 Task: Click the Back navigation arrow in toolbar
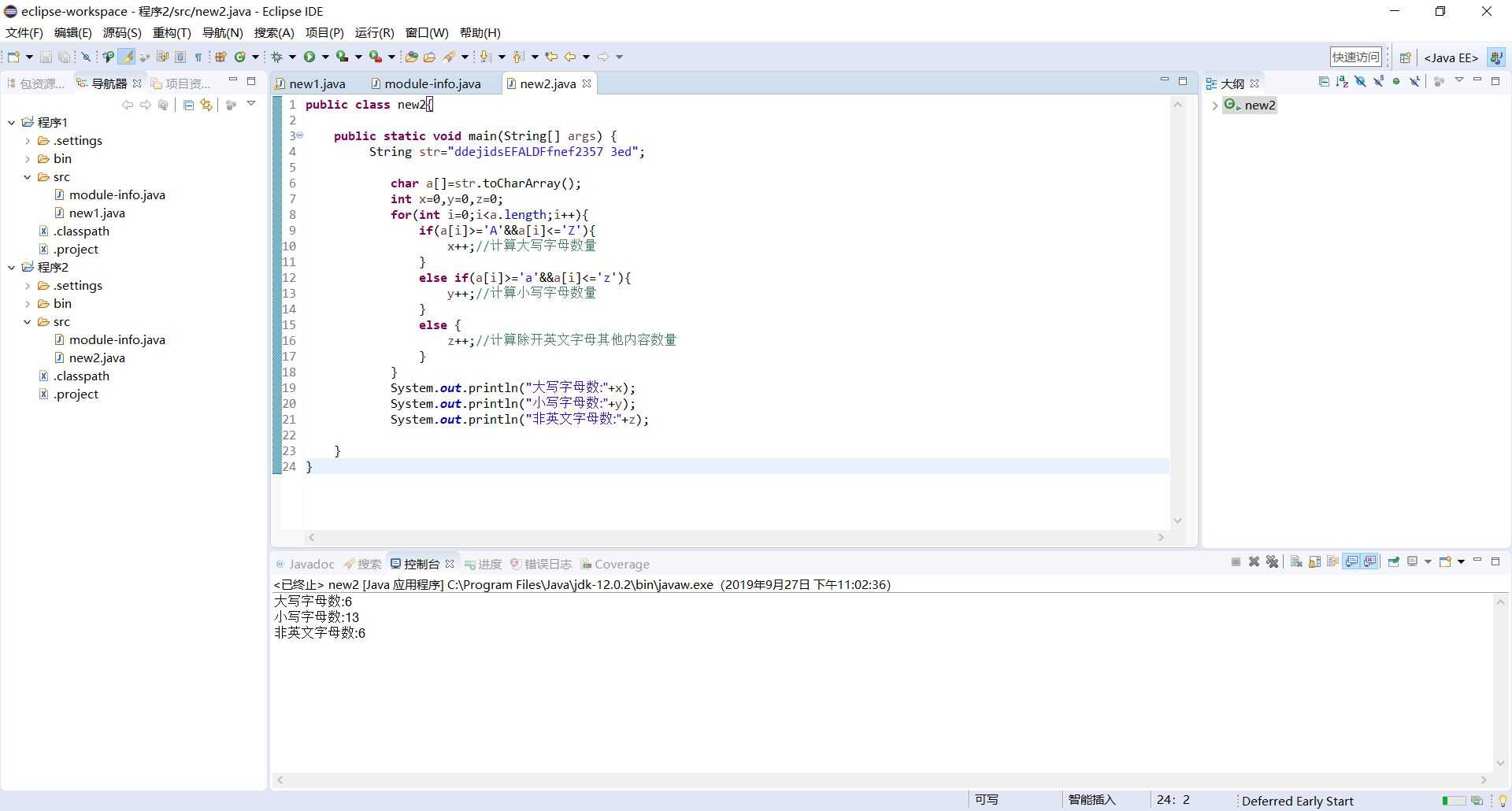click(x=570, y=57)
